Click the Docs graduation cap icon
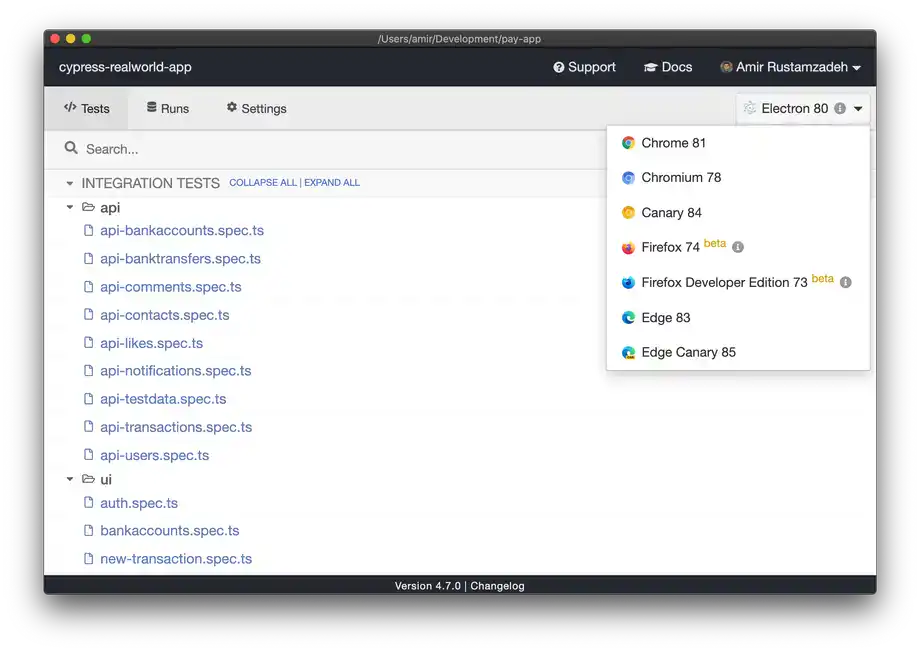 (650, 67)
